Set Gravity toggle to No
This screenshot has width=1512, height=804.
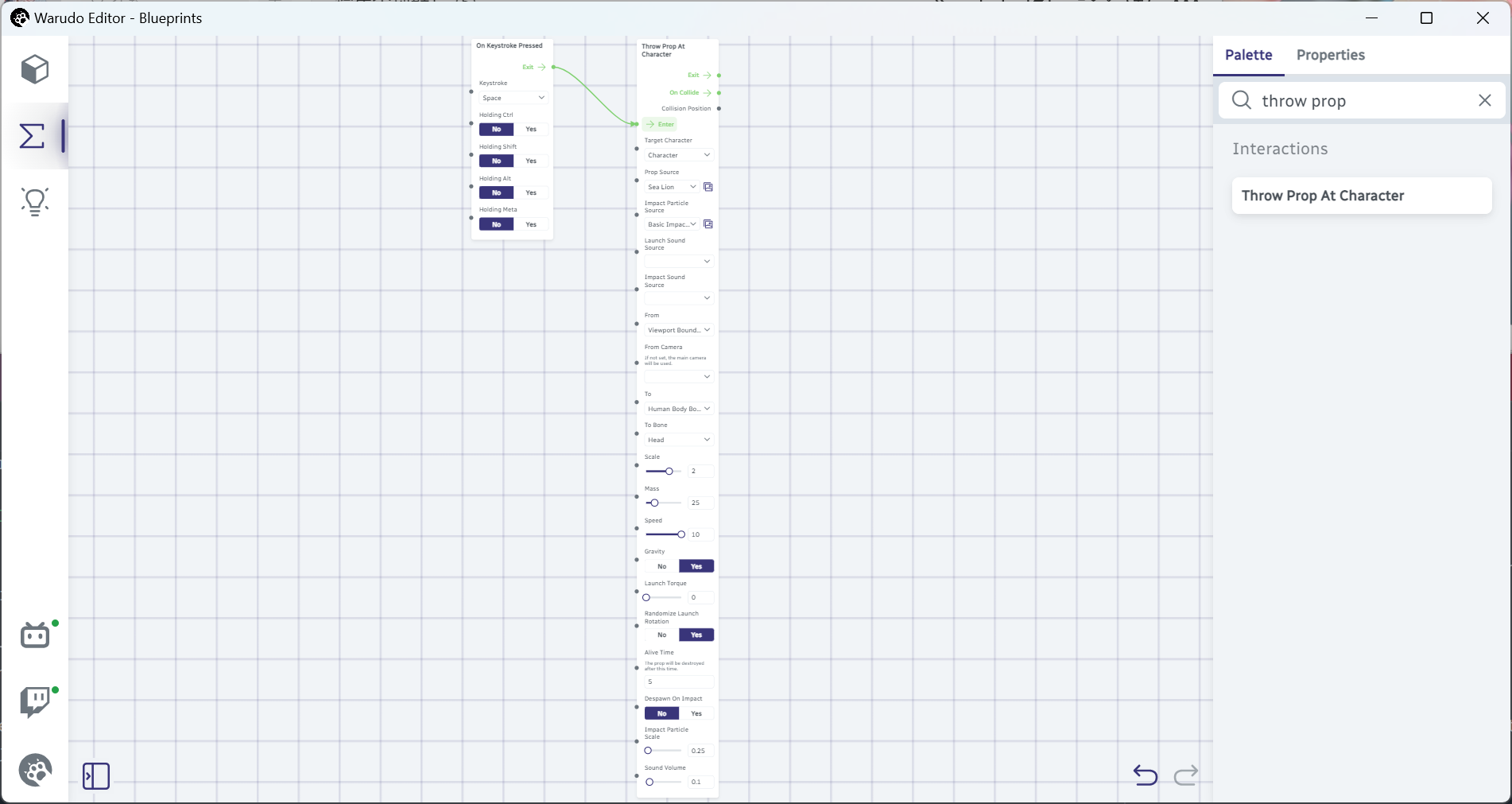pyautogui.click(x=661, y=566)
